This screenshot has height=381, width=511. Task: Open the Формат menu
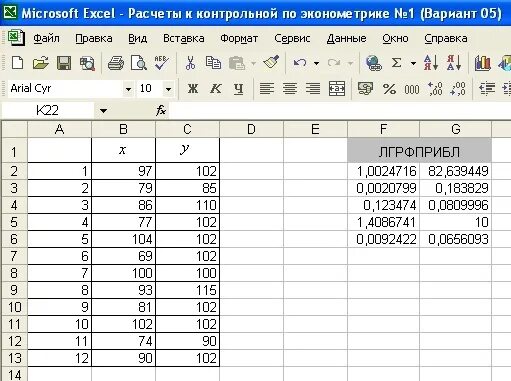tap(239, 39)
